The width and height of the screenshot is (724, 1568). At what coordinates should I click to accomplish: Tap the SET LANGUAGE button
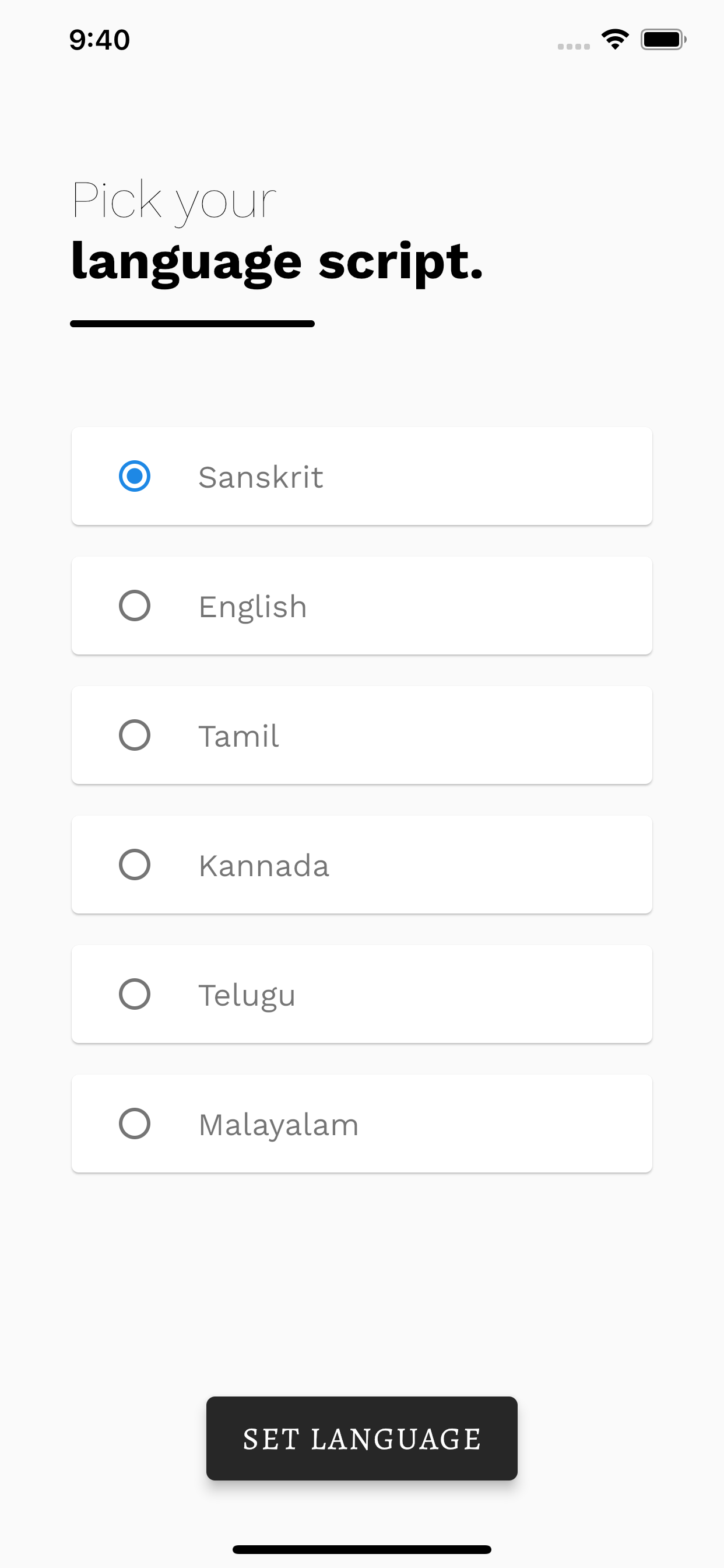point(362,1438)
